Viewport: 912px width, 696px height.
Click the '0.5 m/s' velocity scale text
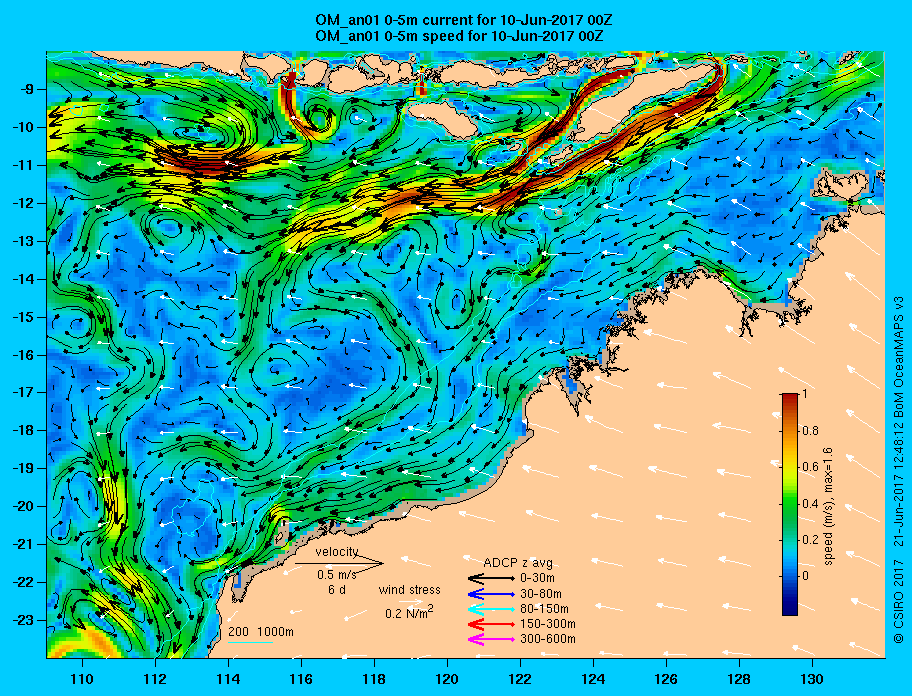[x=337, y=575]
